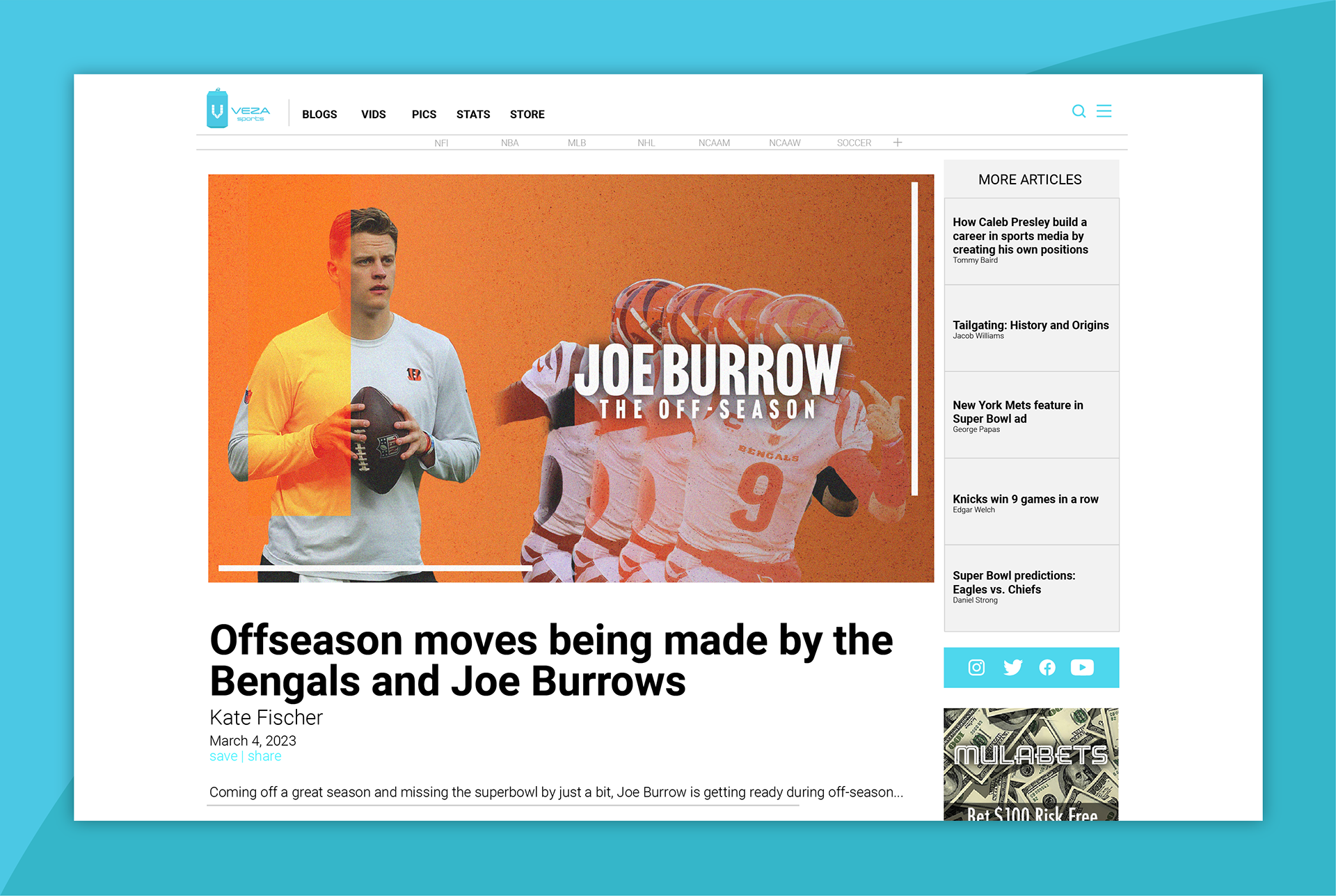This screenshot has height=896, width=1336.
Task: Open the search icon
Action: [1079, 111]
